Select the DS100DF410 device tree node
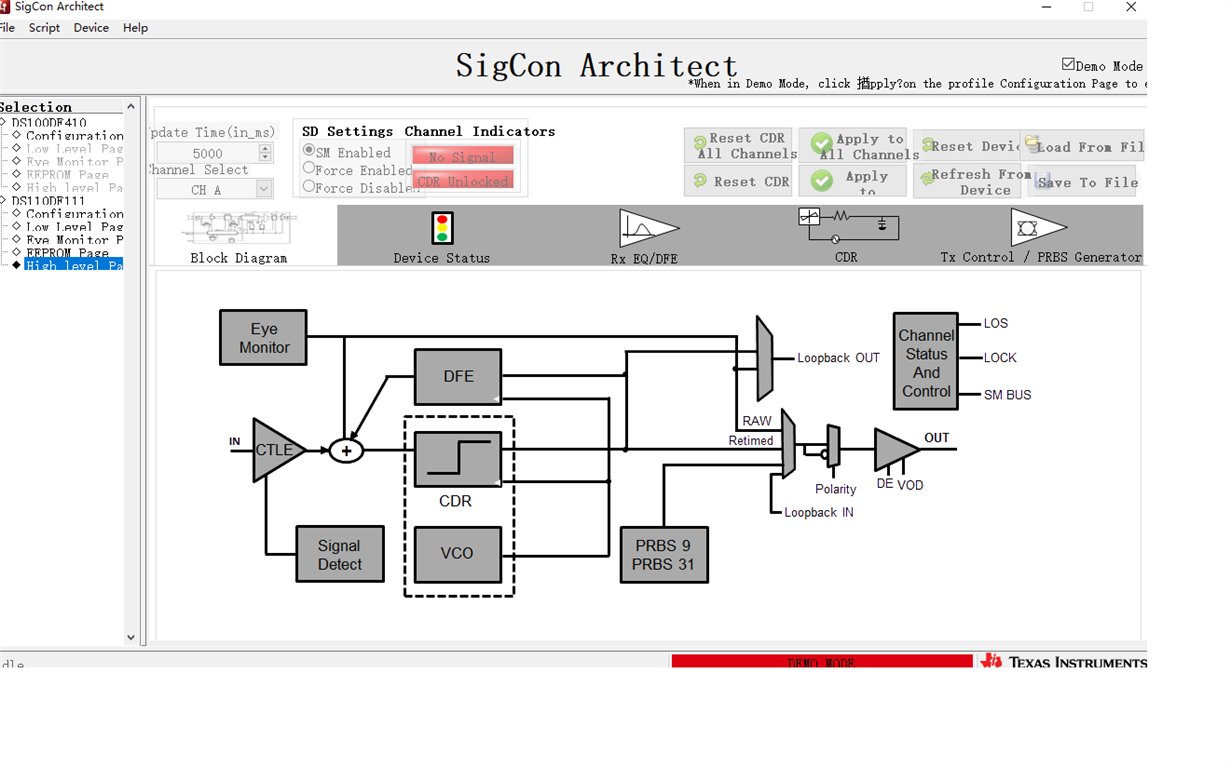The width and height of the screenshot is (1230, 767). click(48, 122)
